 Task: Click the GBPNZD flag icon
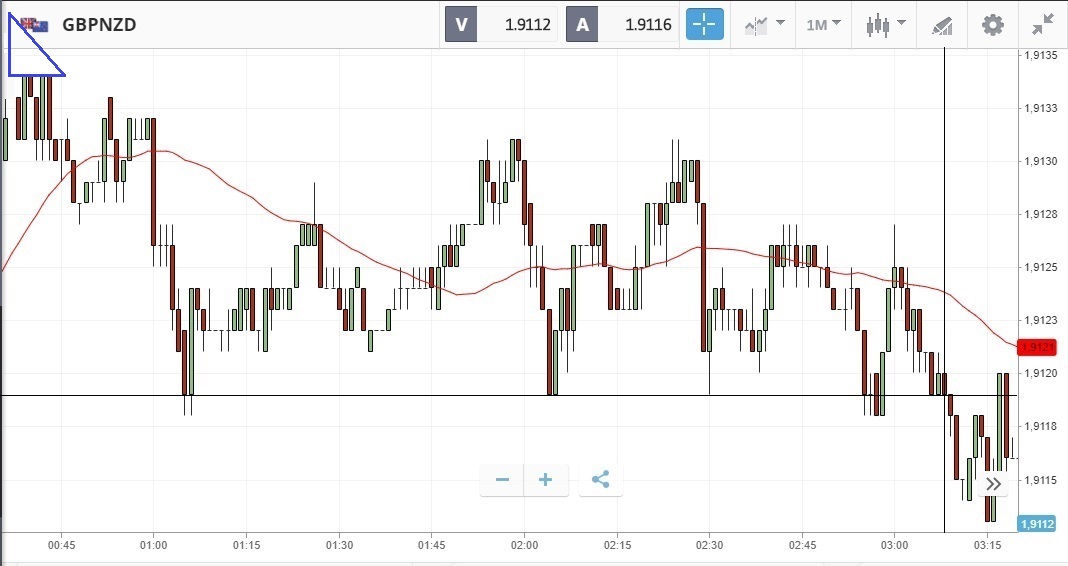coord(36,25)
